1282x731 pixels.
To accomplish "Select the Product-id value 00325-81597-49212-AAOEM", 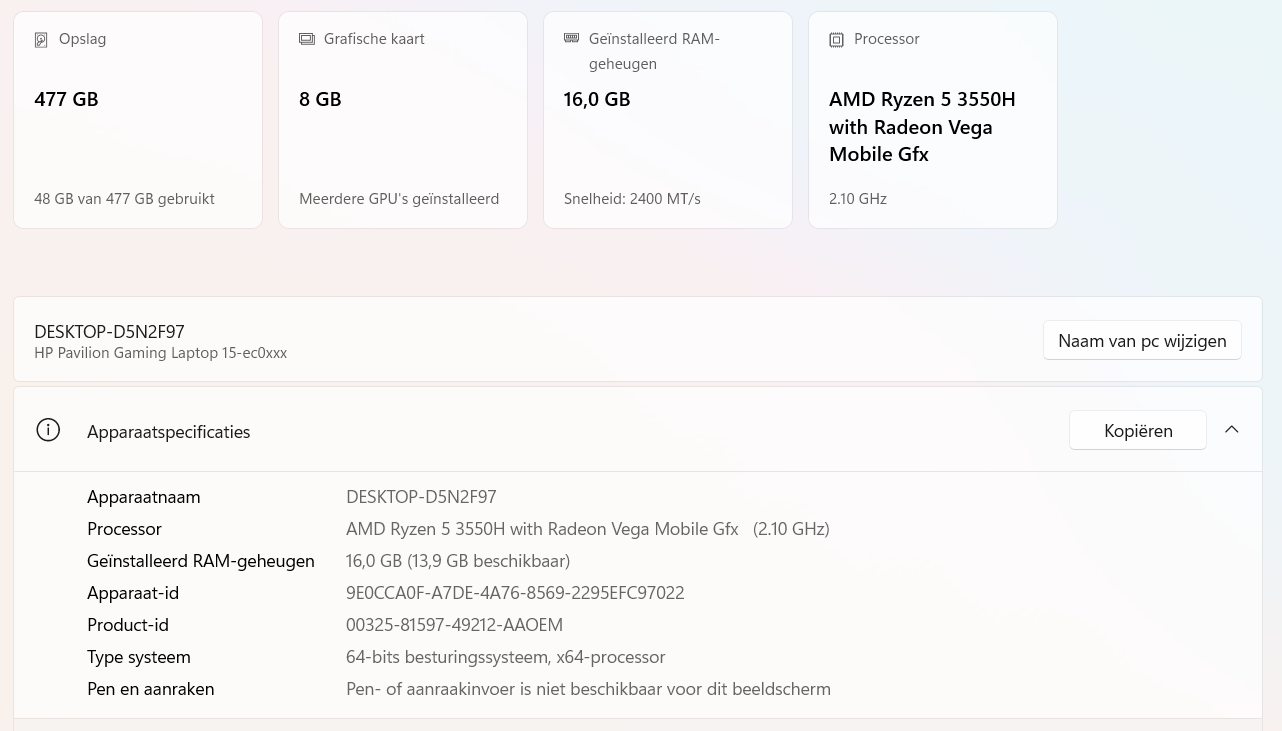I will click(454, 625).
